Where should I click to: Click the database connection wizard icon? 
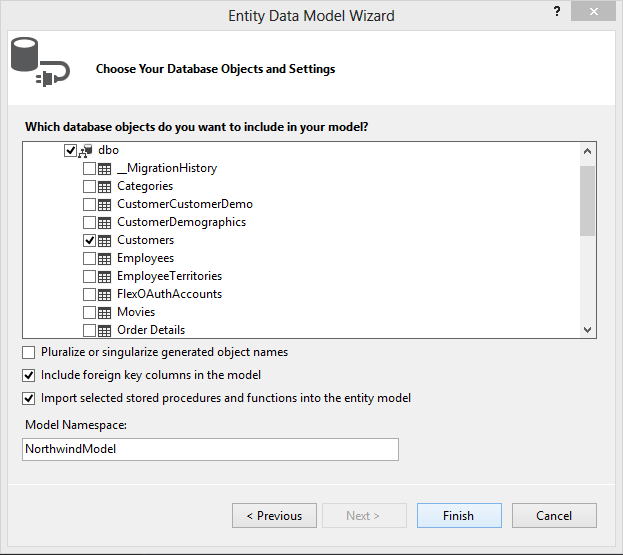[40, 62]
